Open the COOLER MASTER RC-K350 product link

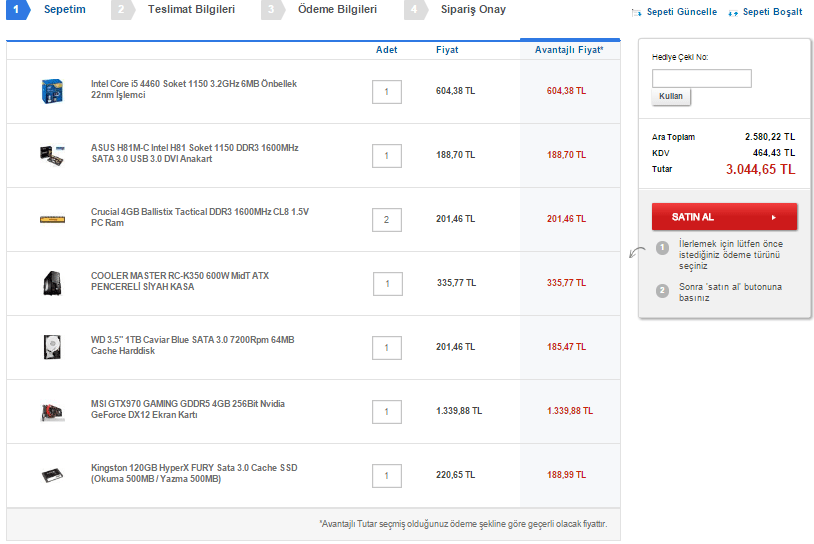click(x=180, y=281)
